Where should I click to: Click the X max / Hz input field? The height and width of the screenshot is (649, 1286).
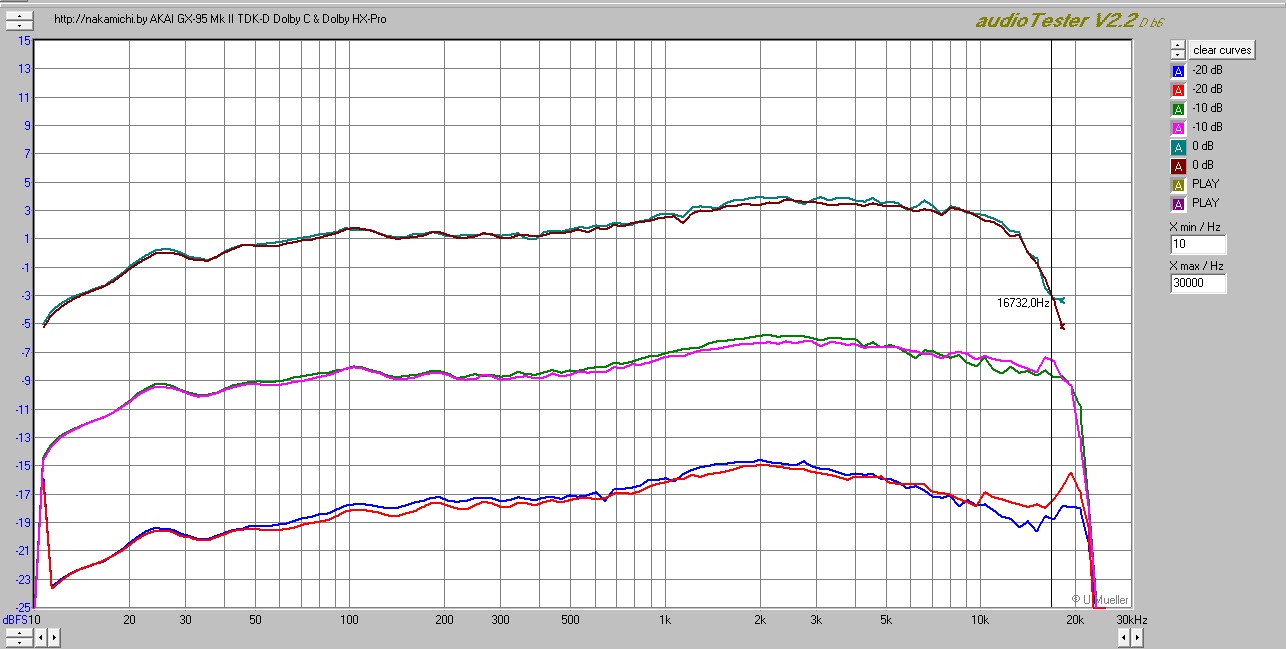click(x=1198, y=284)
